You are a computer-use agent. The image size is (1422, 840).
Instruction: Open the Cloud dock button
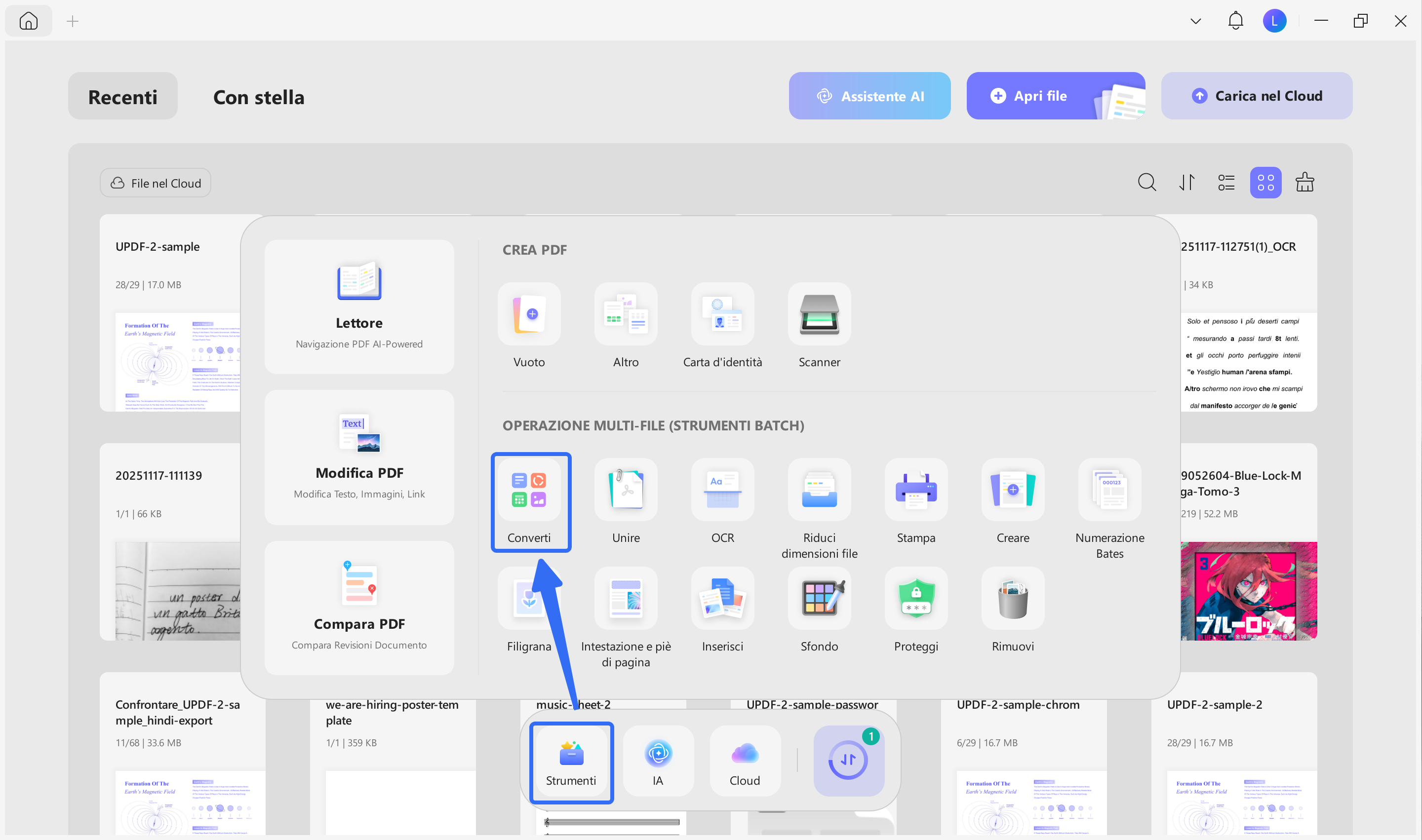click(x=745, y=762)
